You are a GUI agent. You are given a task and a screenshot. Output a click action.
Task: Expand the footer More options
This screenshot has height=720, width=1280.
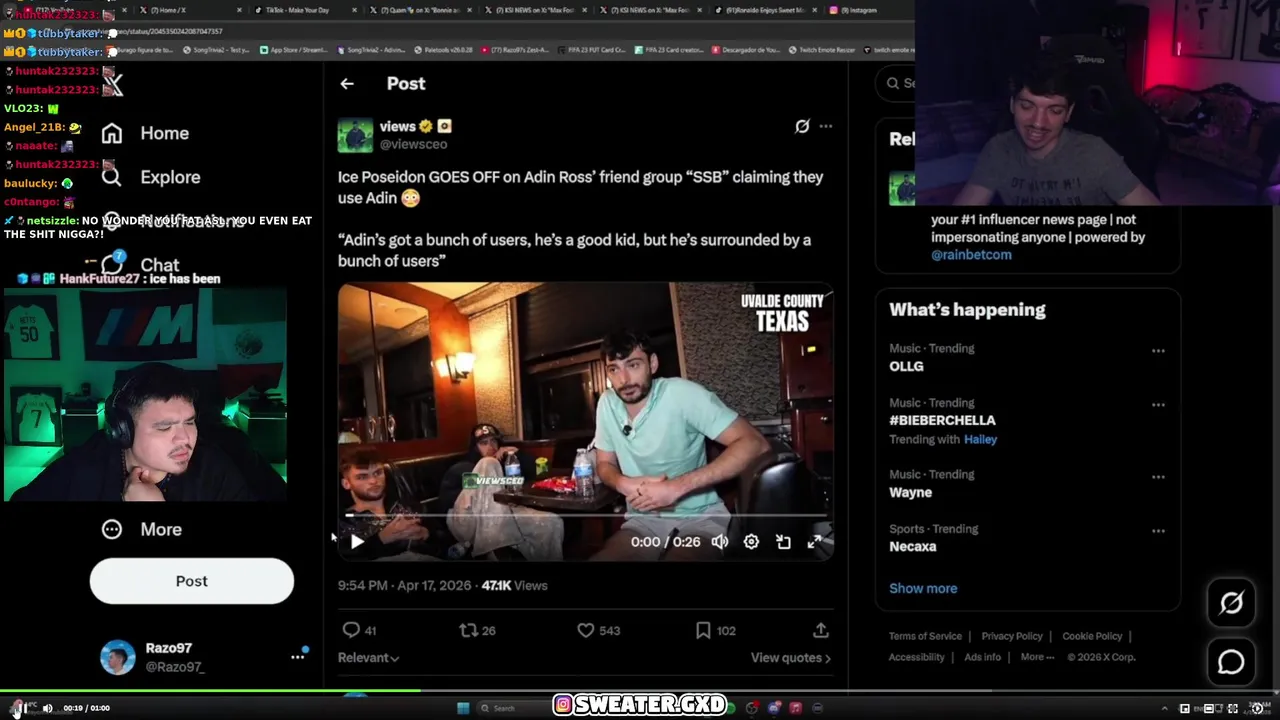1037,657
